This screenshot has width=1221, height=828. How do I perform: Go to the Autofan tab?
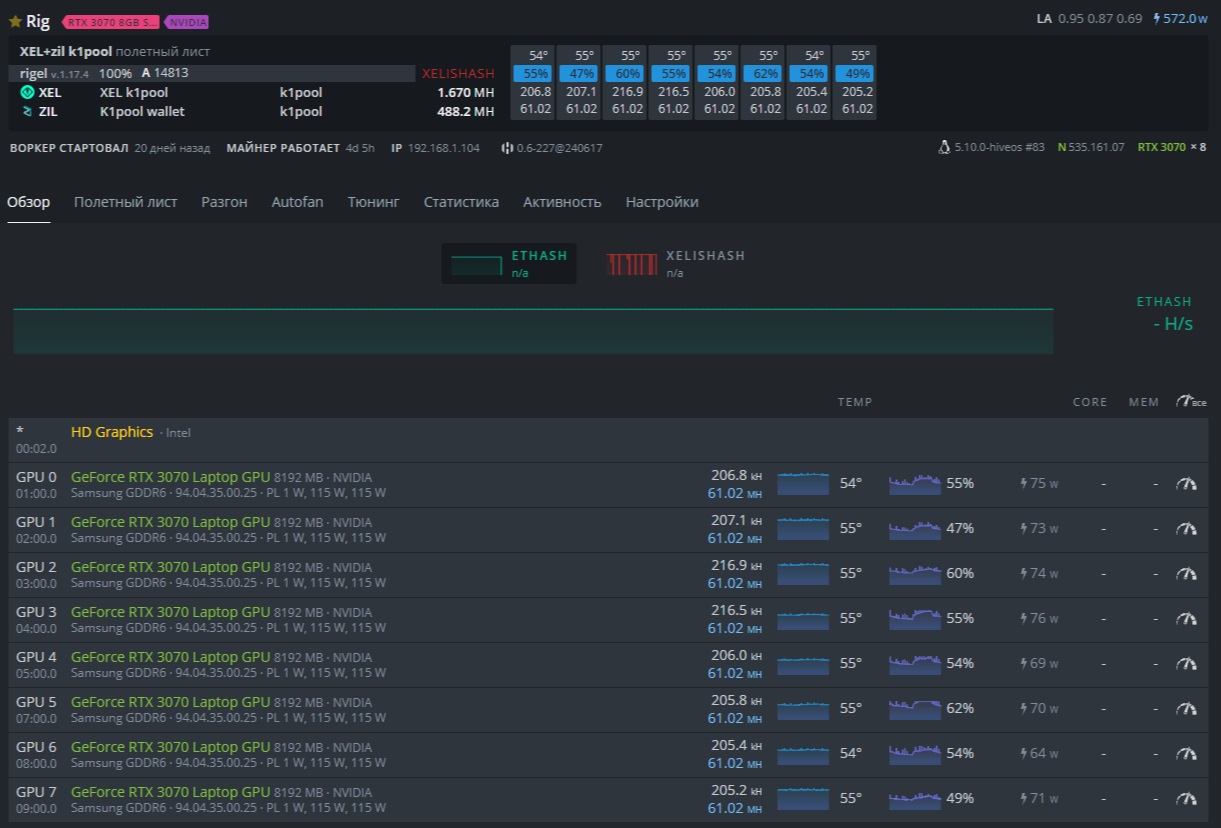(x=297, y=202)
